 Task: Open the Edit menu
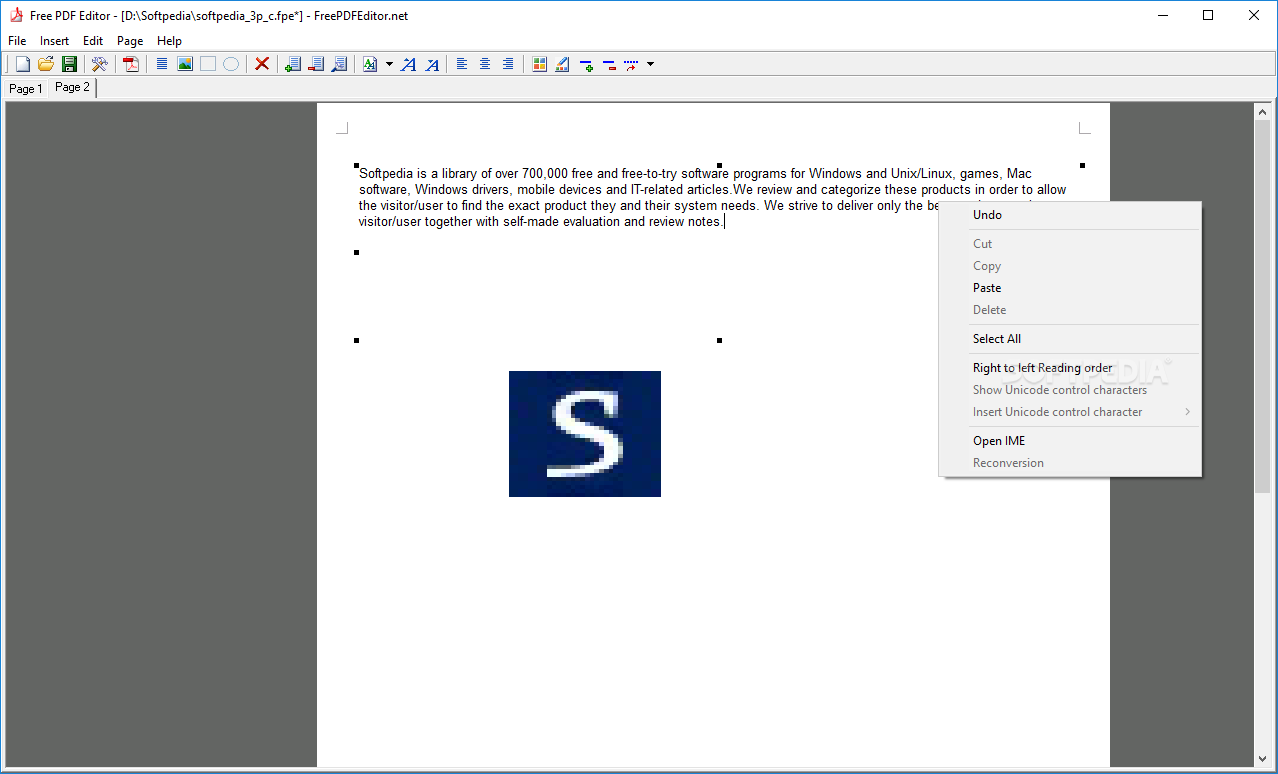pyautogui.click(x=93, y=41)
